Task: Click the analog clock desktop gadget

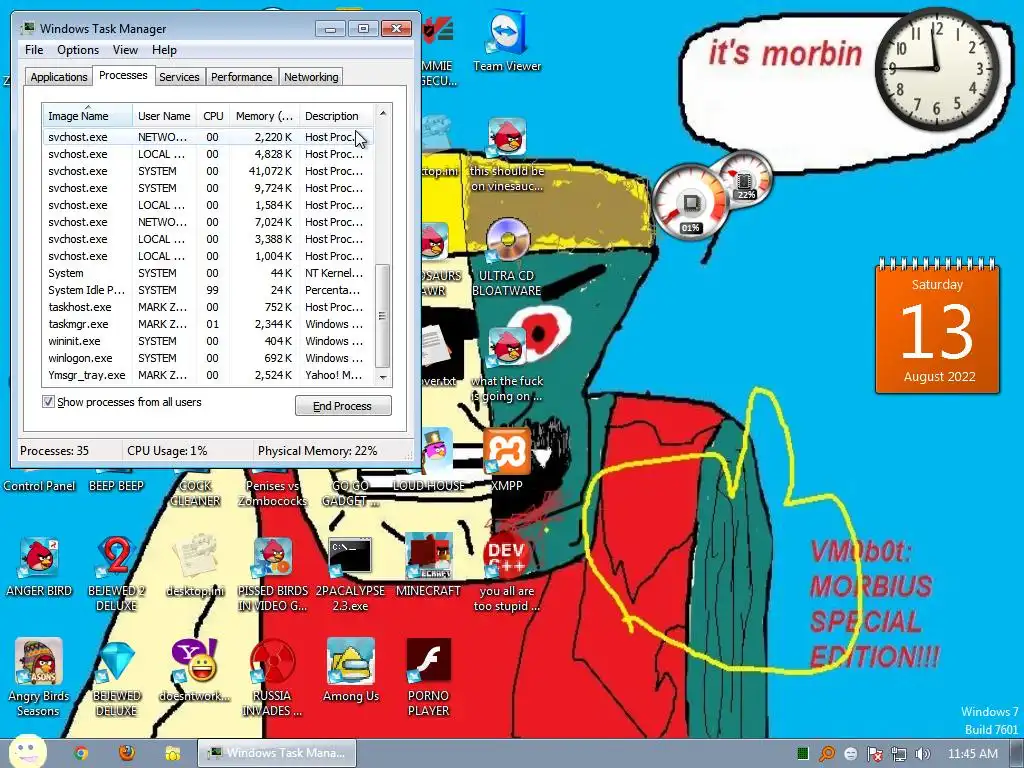Action: [x=936, y=69]
